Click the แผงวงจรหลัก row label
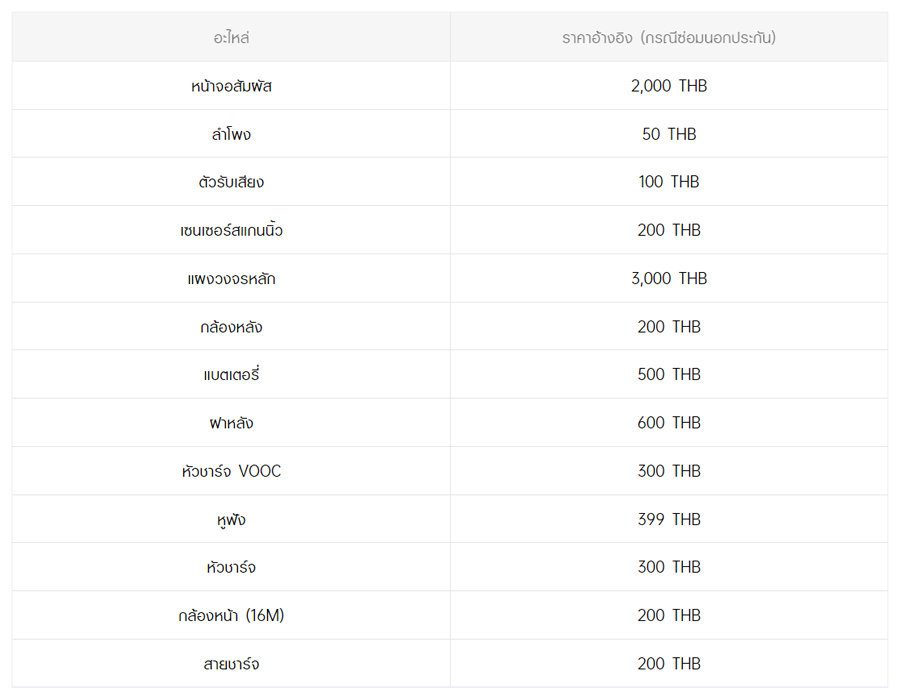This screenshot has height=698, width=900. (231, 279)
